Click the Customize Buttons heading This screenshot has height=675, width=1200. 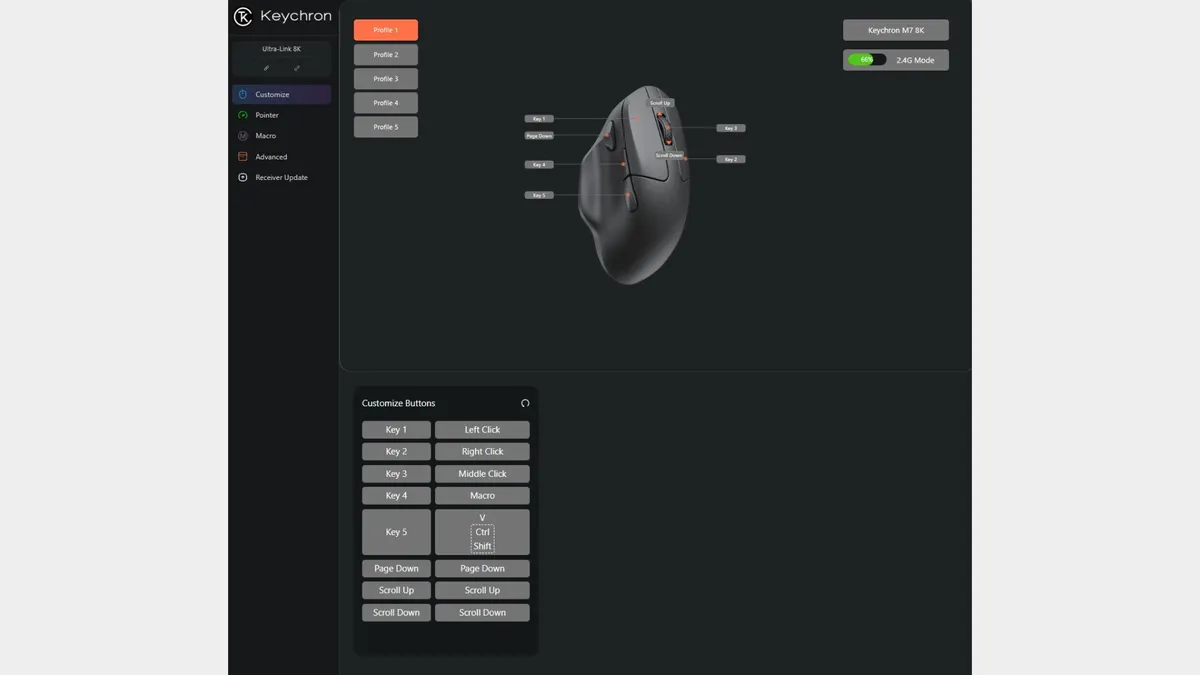pyautogui.click(x=399, y=403)
